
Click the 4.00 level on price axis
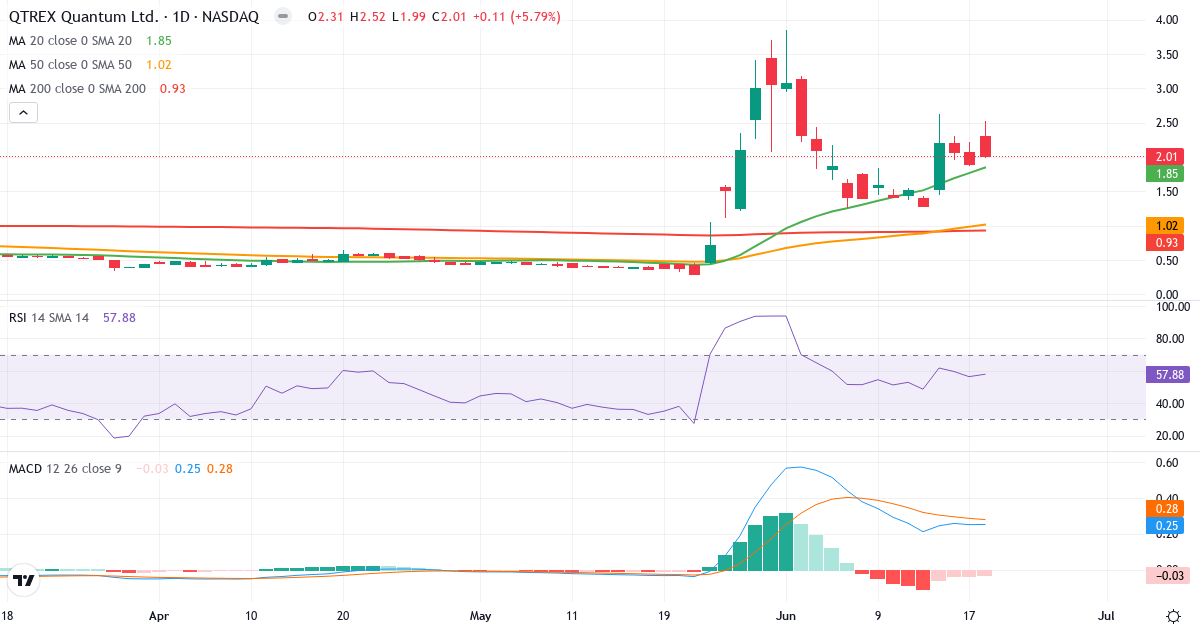click(1169, 20)
